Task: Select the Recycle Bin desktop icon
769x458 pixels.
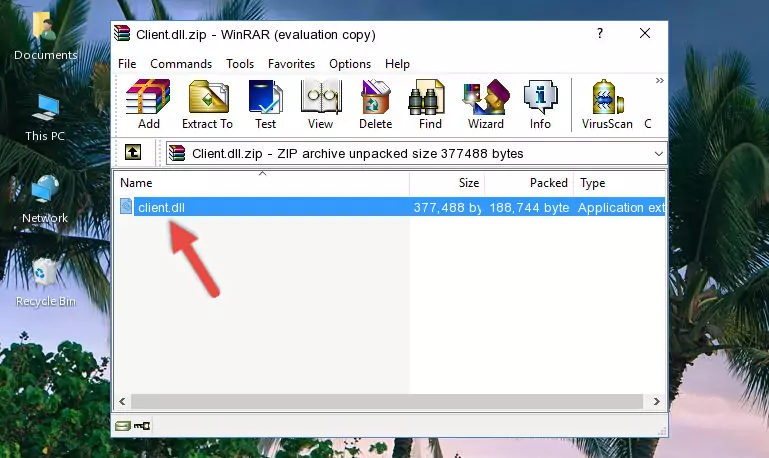Action: coord(46,282)
